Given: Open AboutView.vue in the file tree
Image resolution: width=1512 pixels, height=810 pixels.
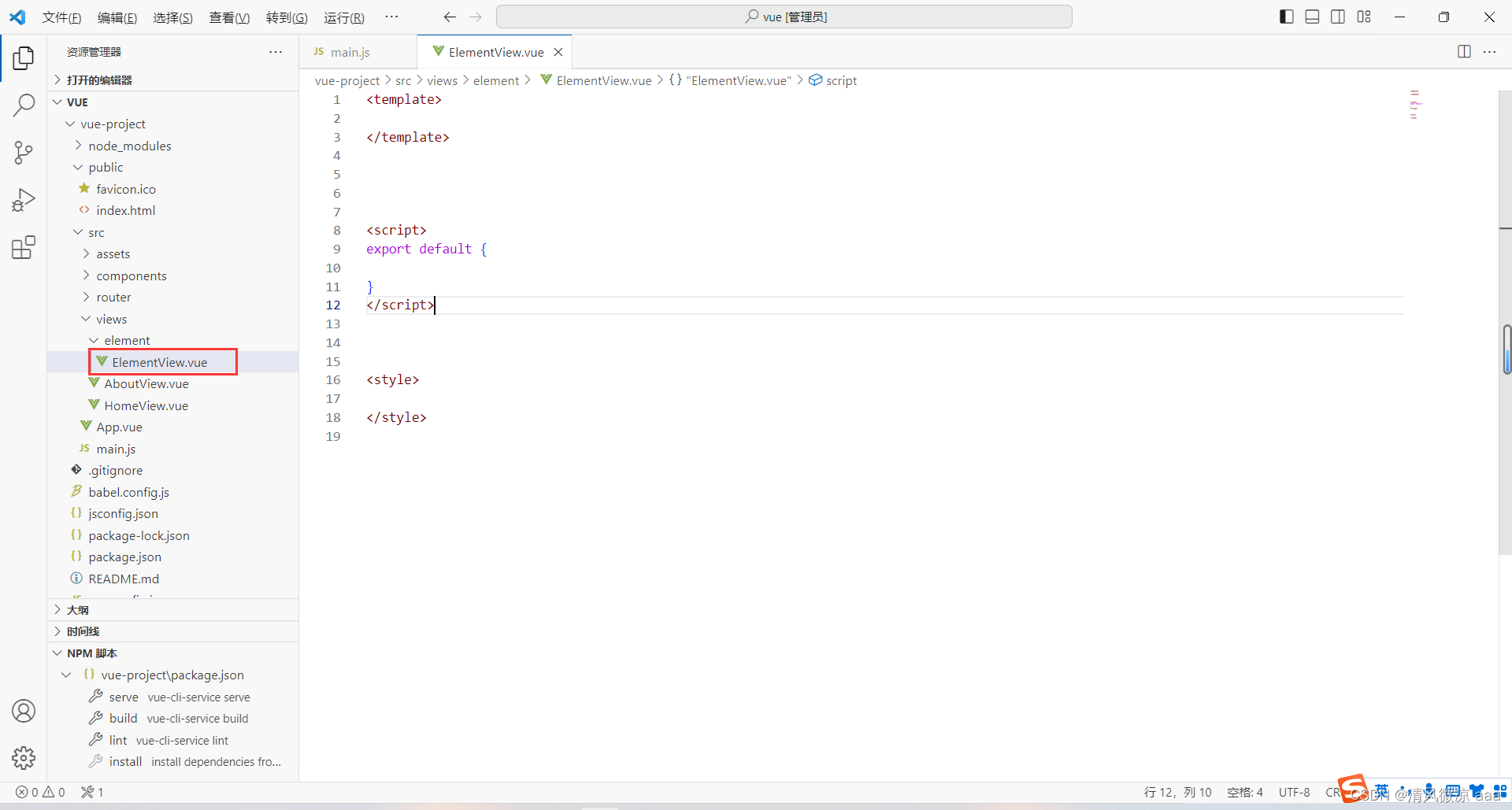Looking at the screenshot, I should pyautogui.click(x=146, y=383).
